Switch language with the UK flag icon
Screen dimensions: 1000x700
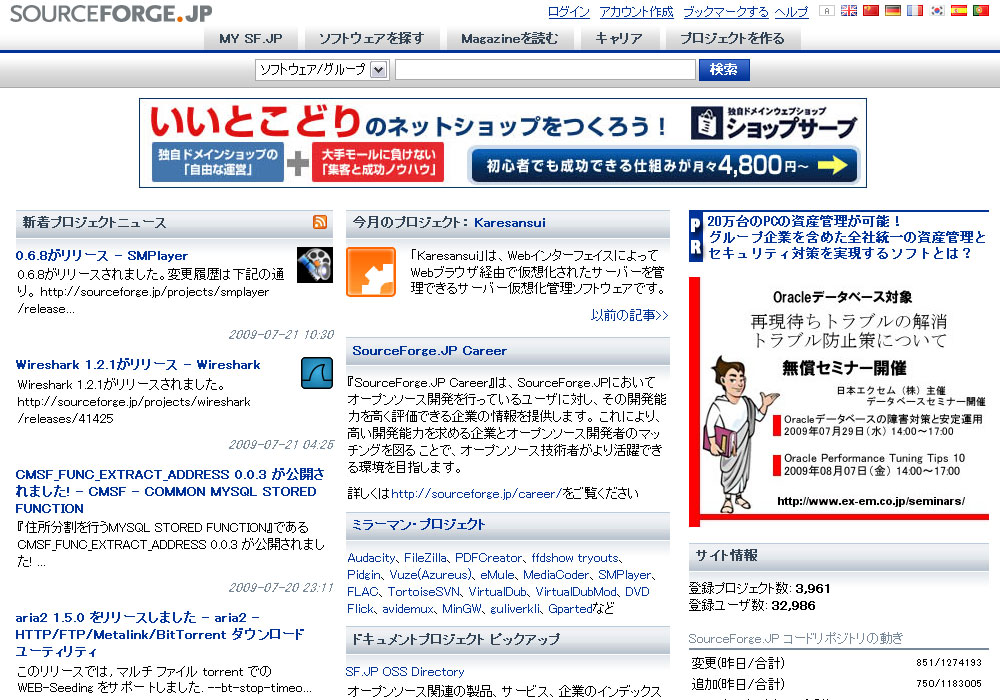pos(849,11)
